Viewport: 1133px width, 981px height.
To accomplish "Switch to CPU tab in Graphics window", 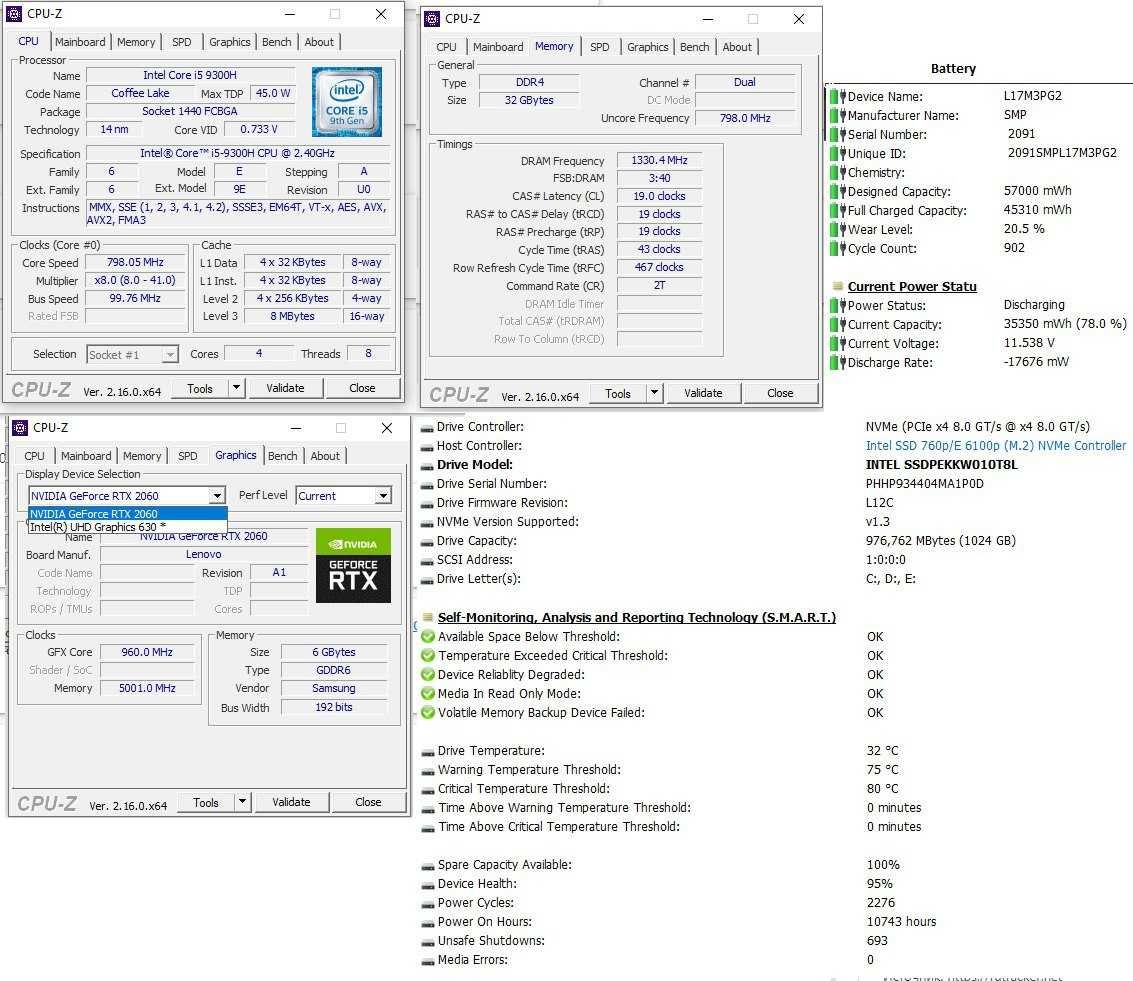I will 34,456.
